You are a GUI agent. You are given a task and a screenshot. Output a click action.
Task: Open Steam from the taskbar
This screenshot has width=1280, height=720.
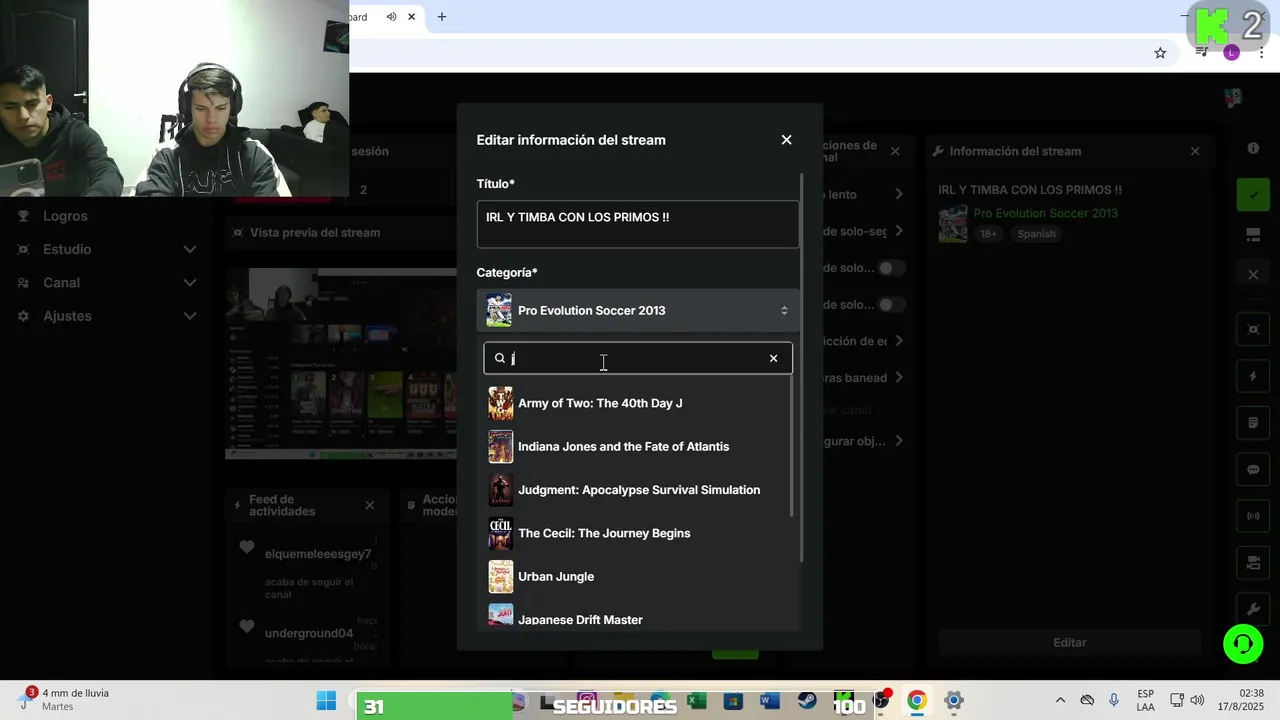tap(806, 701)
